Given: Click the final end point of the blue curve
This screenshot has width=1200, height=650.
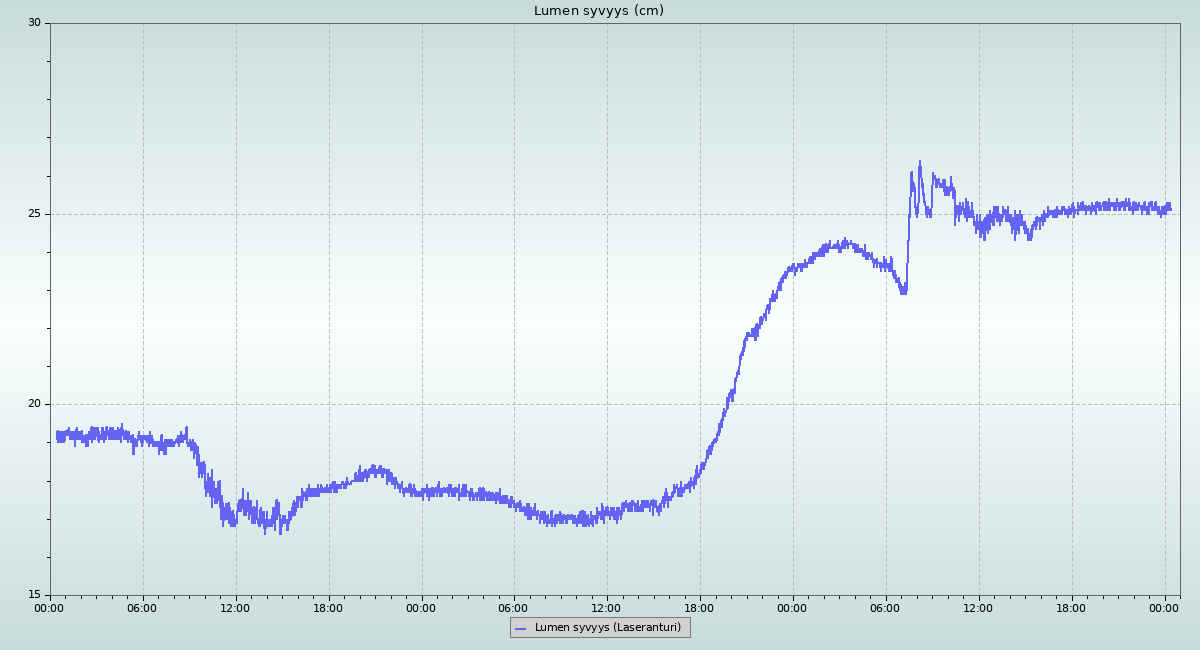Looking at the screenshot, I should [x=1170, y=208].
